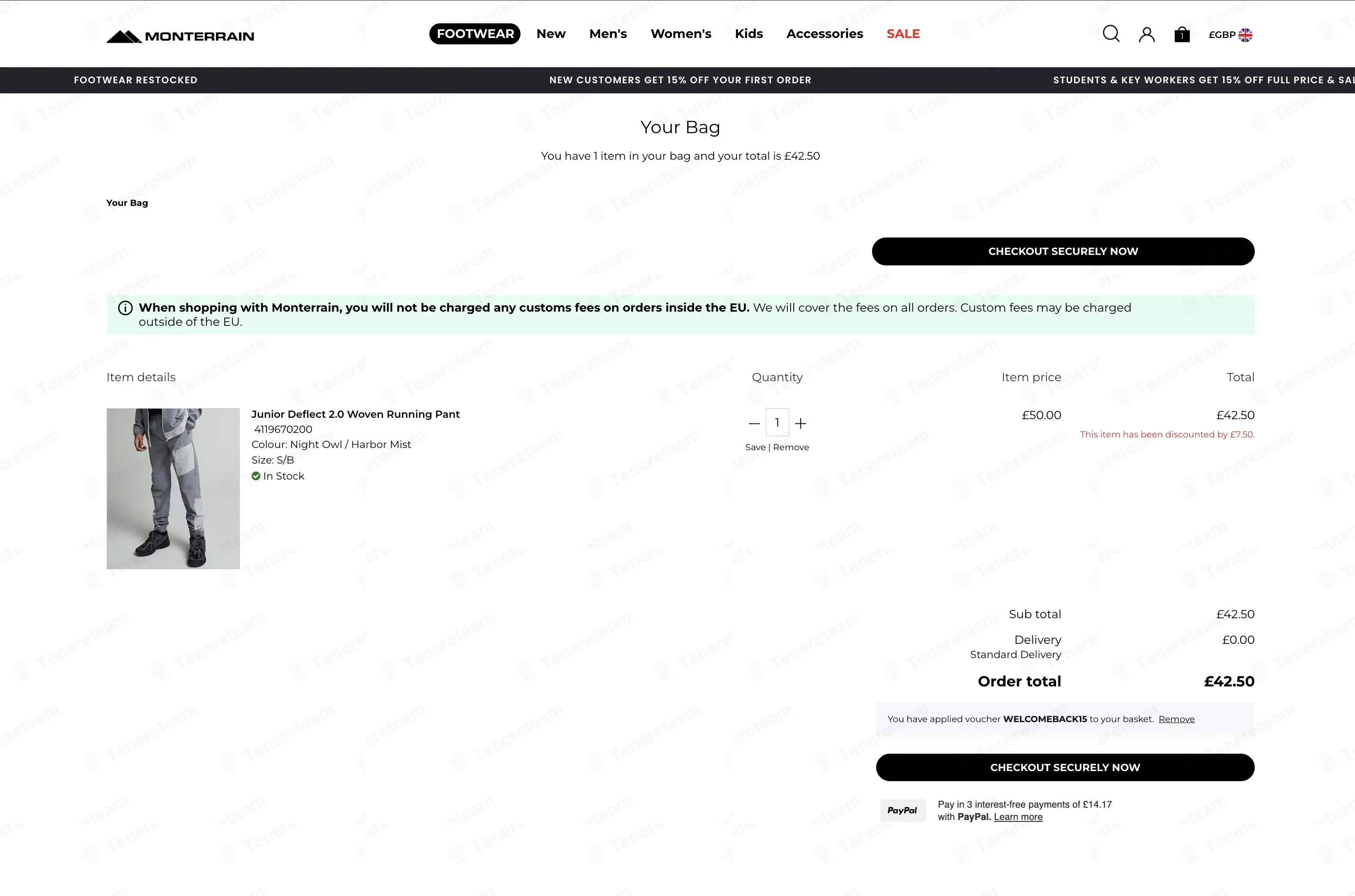Click the bottom Checkout Securely Now button
The image size is (1355, 896).
(x=1065, y=767)
